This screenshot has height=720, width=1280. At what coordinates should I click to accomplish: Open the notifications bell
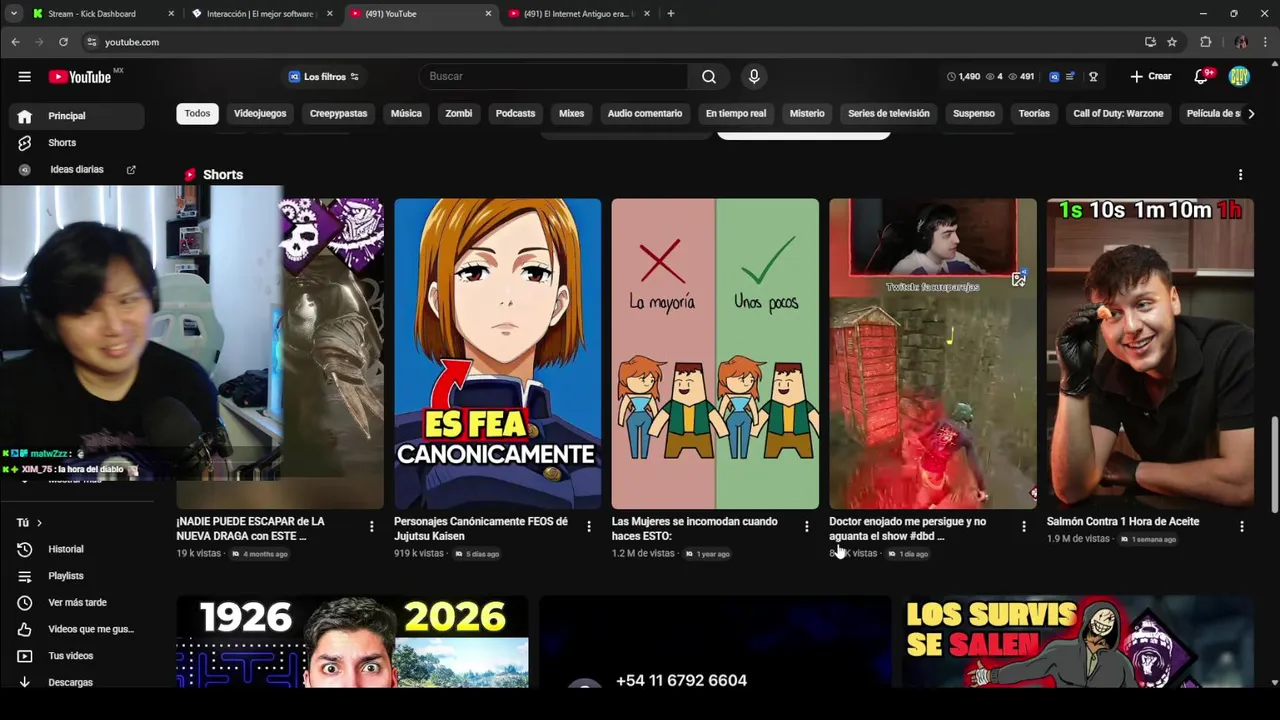pyautogui.click(x=1201, y=77)
